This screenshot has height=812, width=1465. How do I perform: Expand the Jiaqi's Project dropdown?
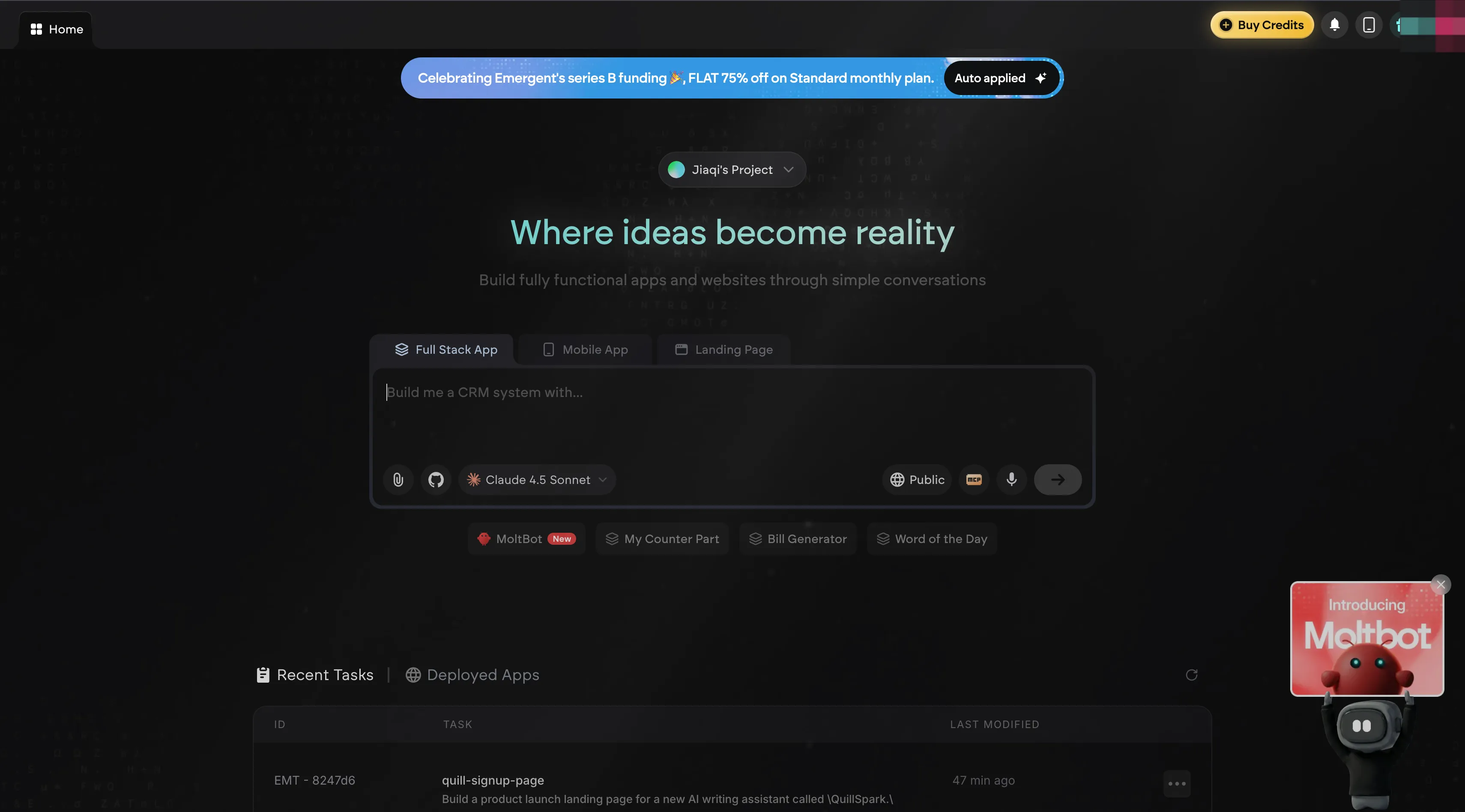coord(732,170)
